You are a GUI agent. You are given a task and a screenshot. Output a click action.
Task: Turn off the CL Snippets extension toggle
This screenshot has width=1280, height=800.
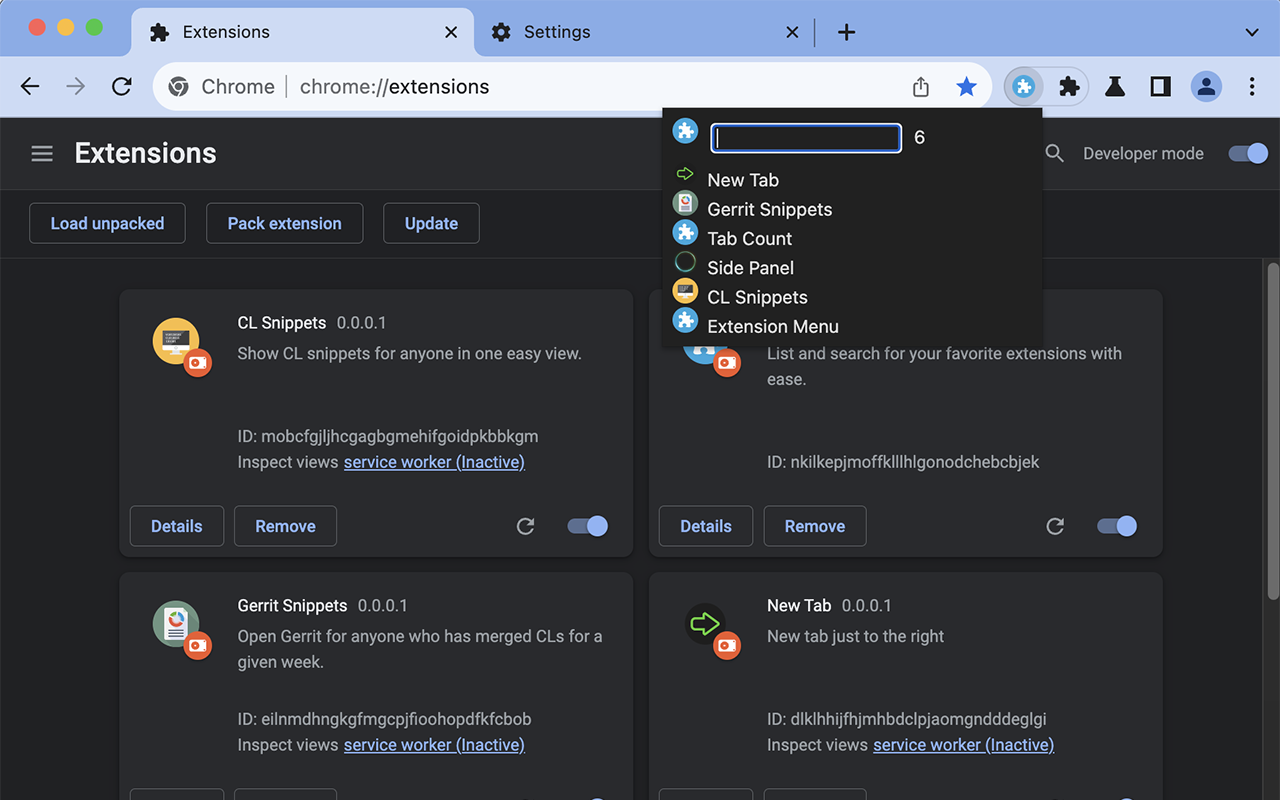click(x=587, y=526)
